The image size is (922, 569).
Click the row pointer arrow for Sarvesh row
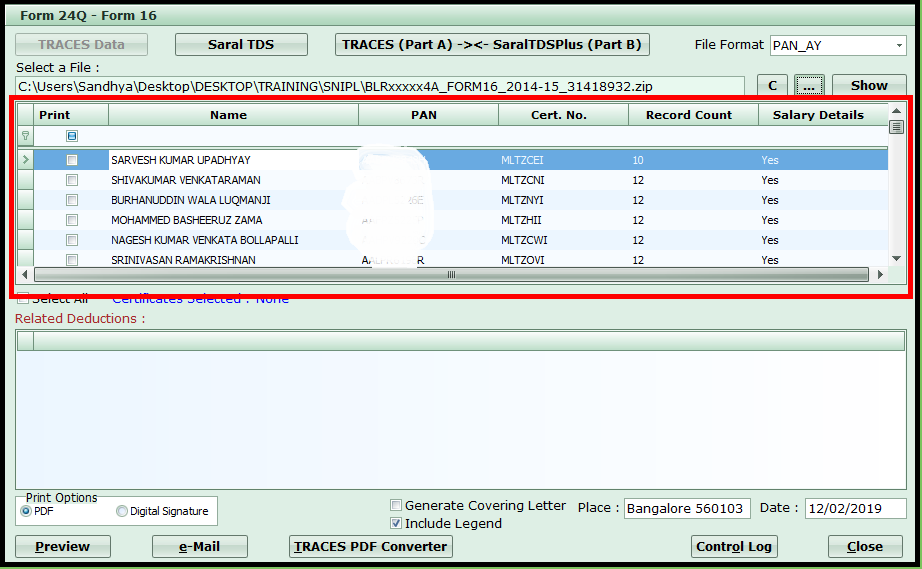pyautogui.click(x=25, y=159)
